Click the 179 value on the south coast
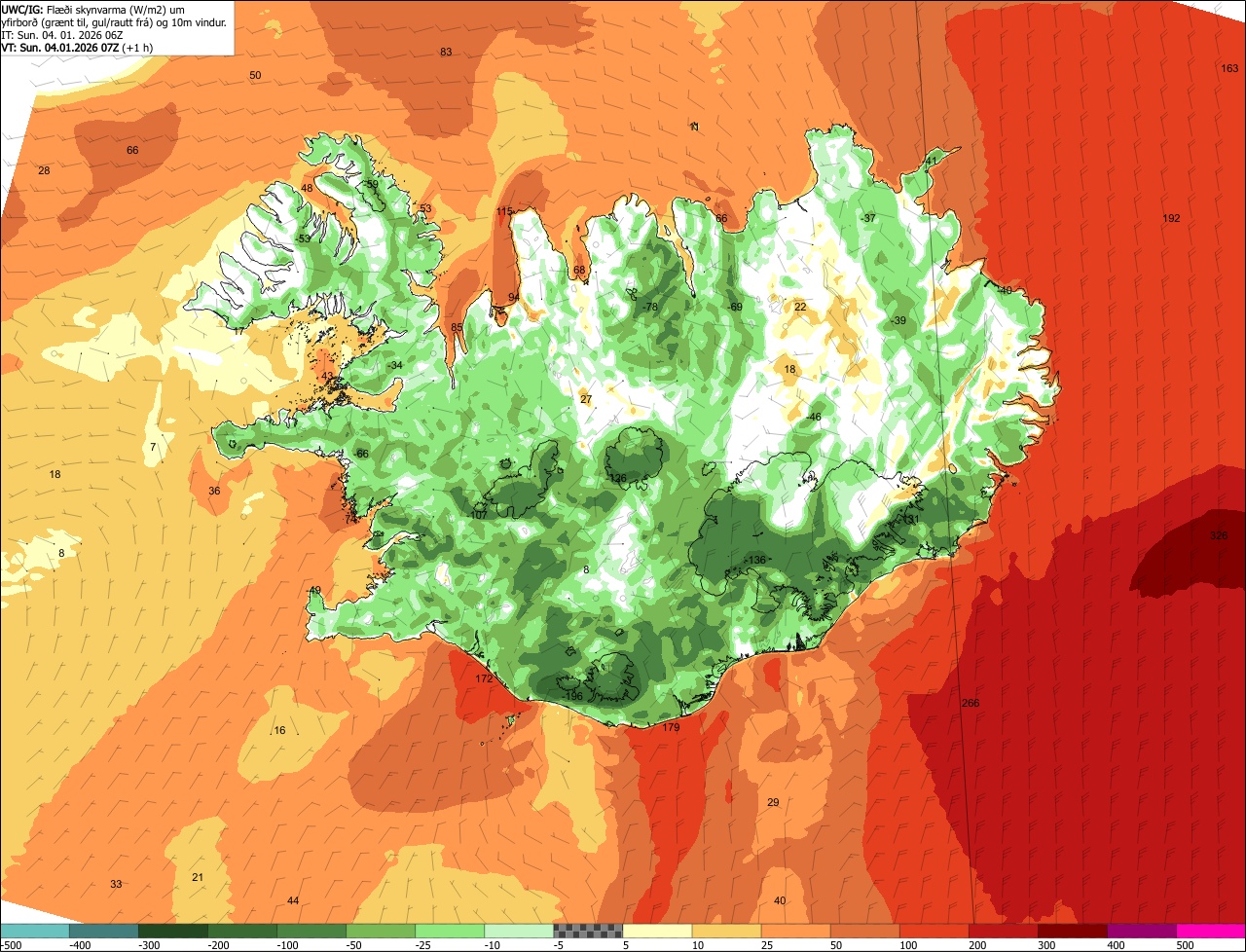The image size is (1246, 952). (x=671, y=727)
